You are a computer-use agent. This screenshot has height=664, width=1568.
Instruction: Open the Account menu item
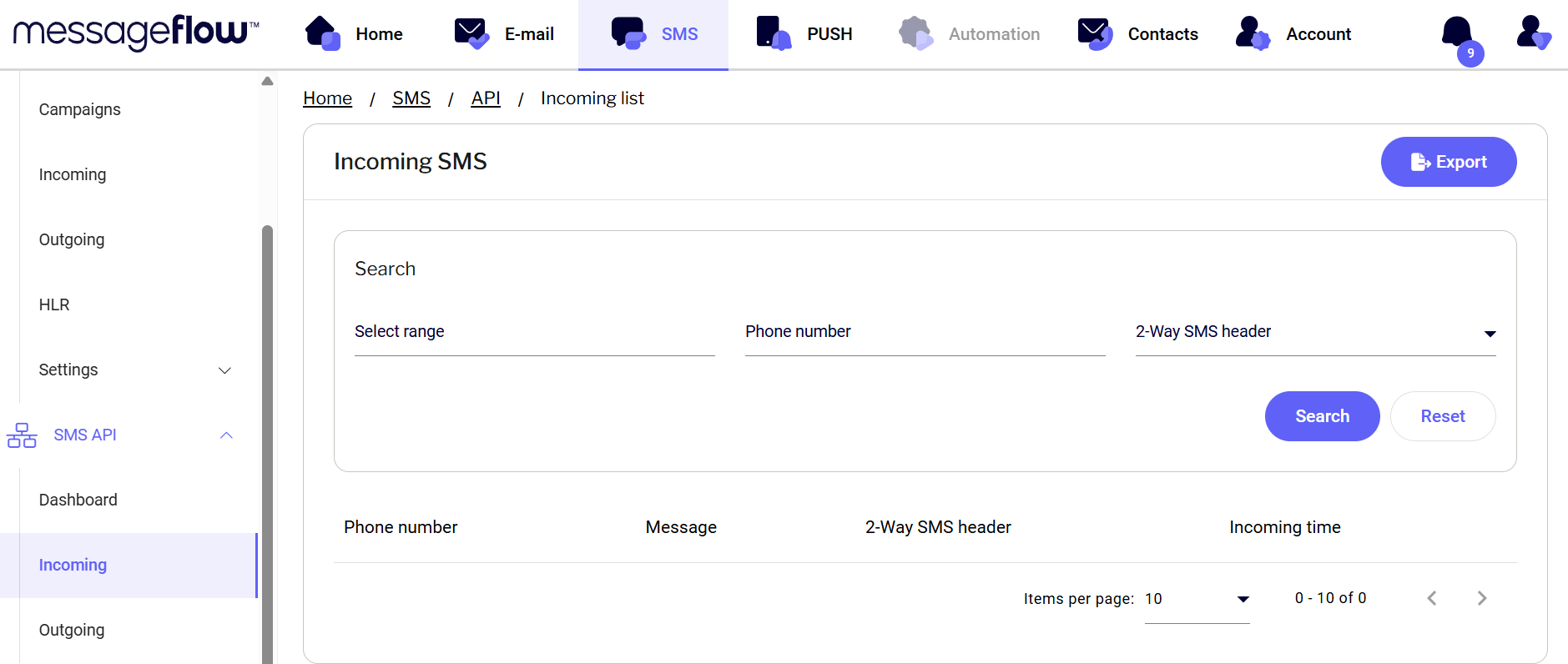click(1318, 34)
